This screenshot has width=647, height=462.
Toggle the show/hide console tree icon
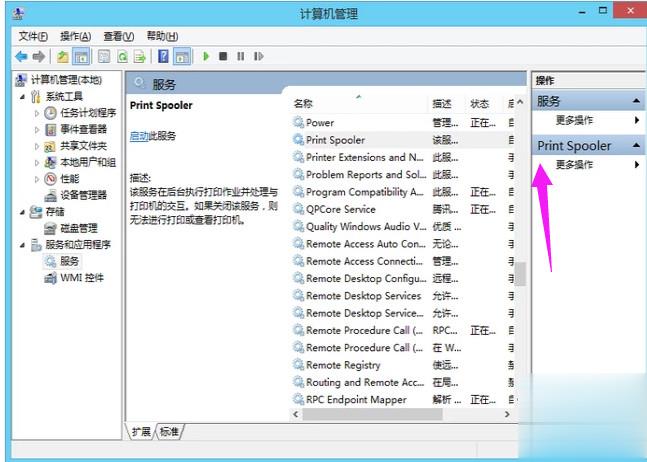(x=81, y=57)
